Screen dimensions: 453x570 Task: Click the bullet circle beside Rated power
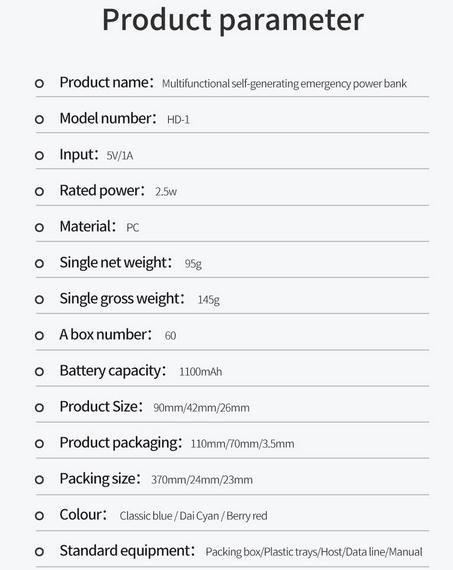coord(39,191)
